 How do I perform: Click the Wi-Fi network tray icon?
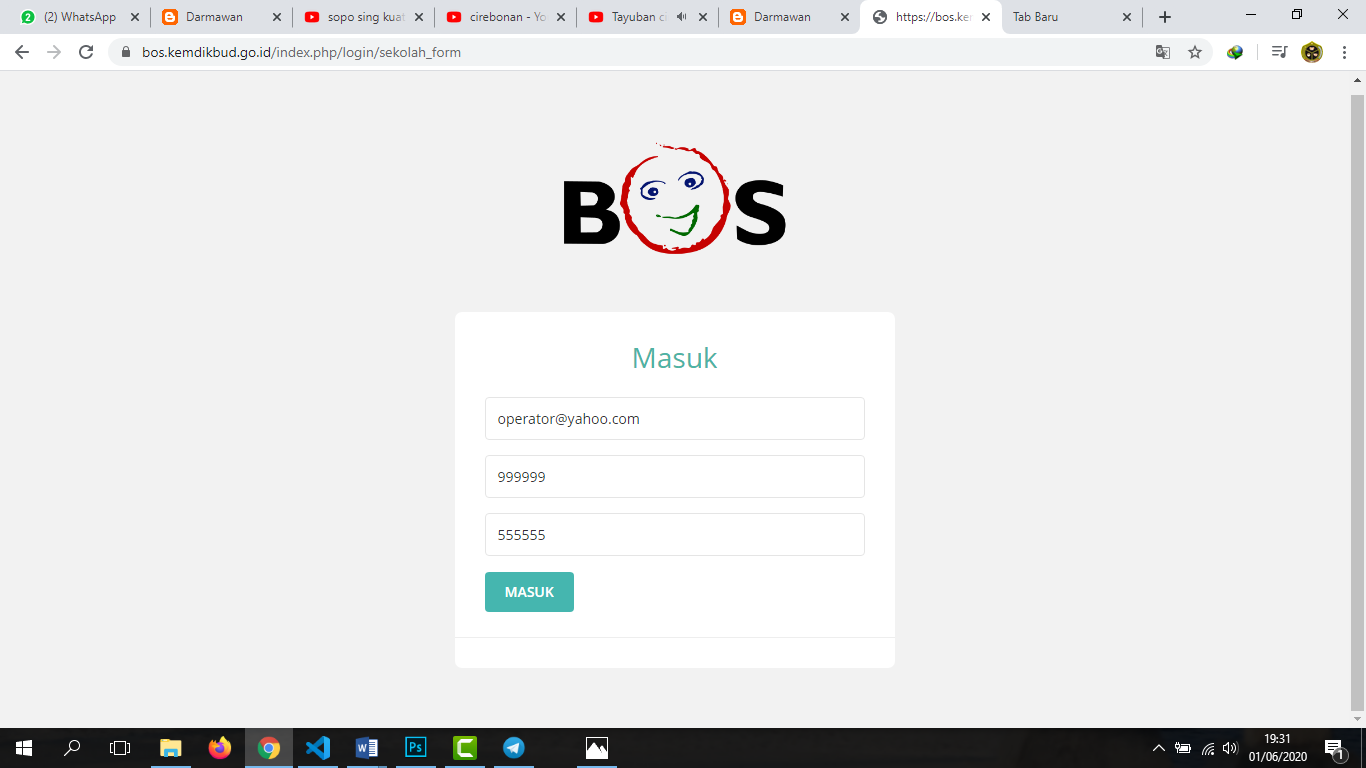click(1208, 748)
